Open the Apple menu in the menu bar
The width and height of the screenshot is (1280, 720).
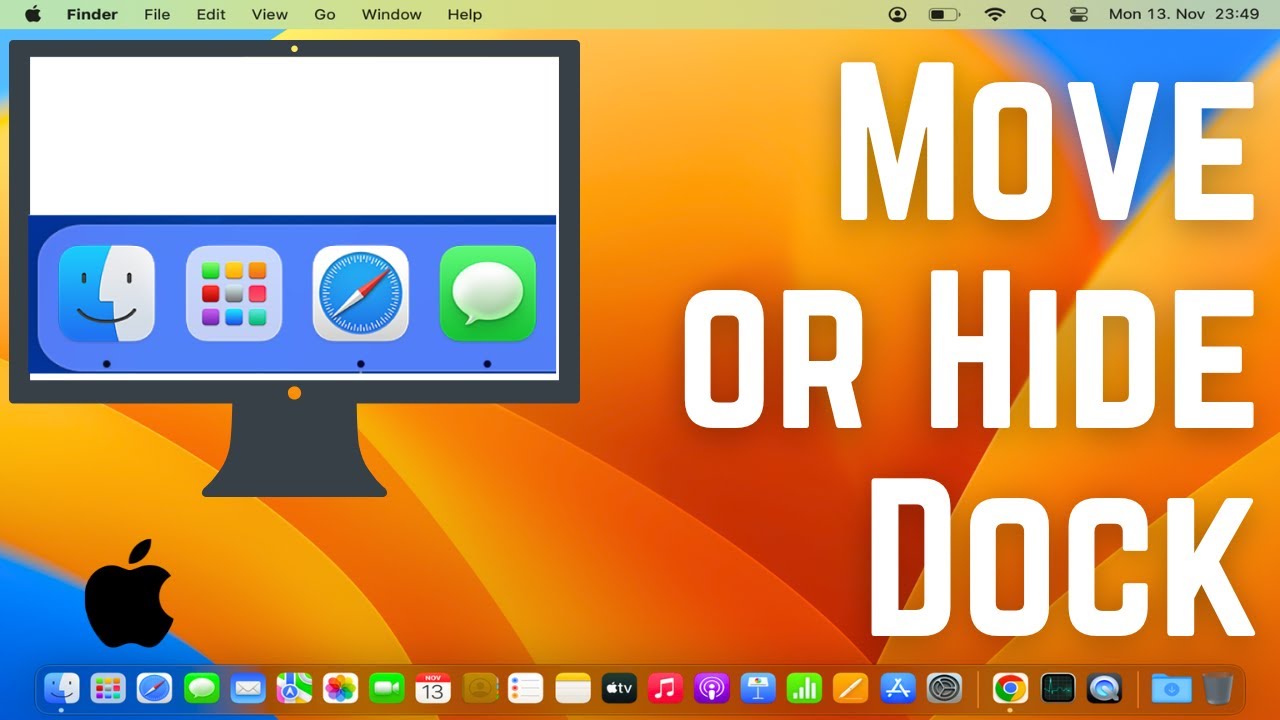pyautogui.click(x=33, y=14)
